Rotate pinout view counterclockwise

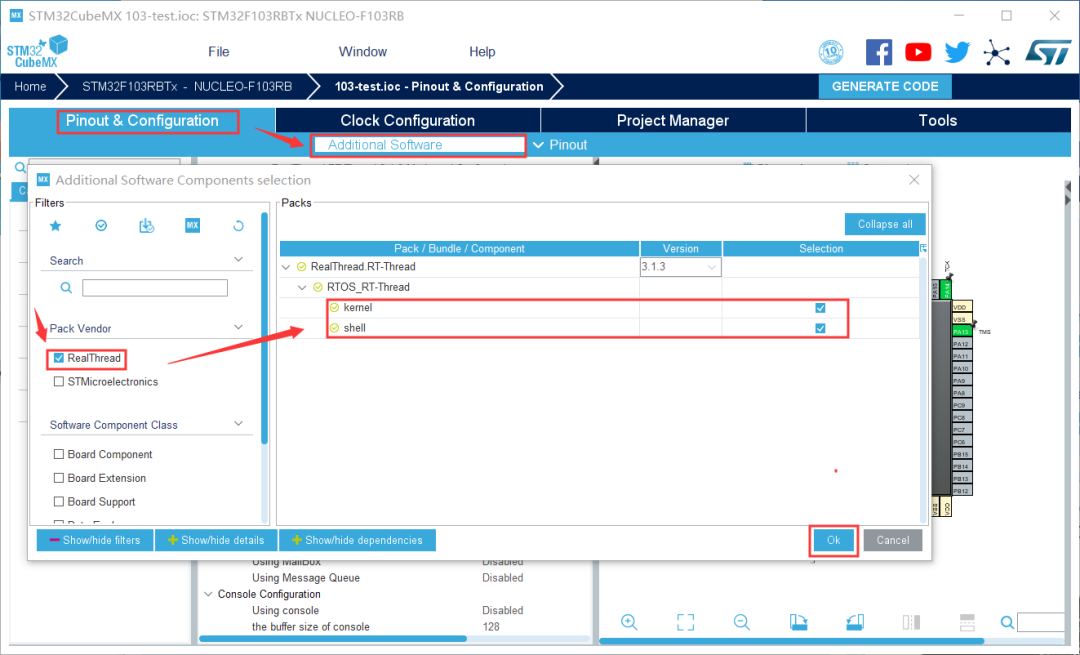855,623
